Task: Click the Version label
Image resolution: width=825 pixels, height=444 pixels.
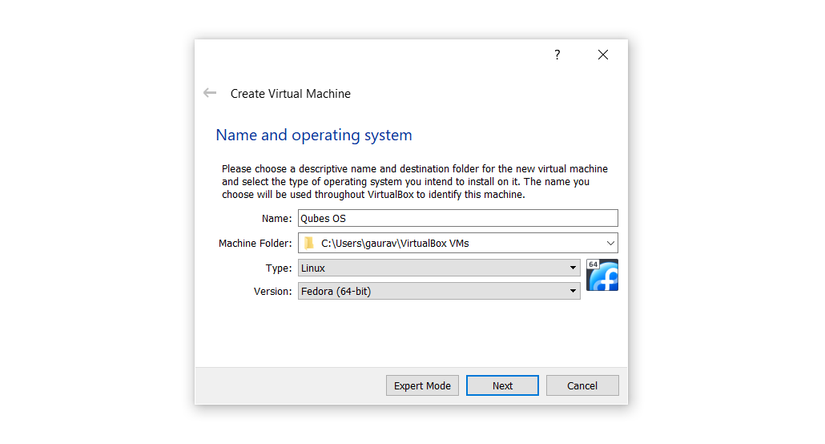Action: pos(273,291)
